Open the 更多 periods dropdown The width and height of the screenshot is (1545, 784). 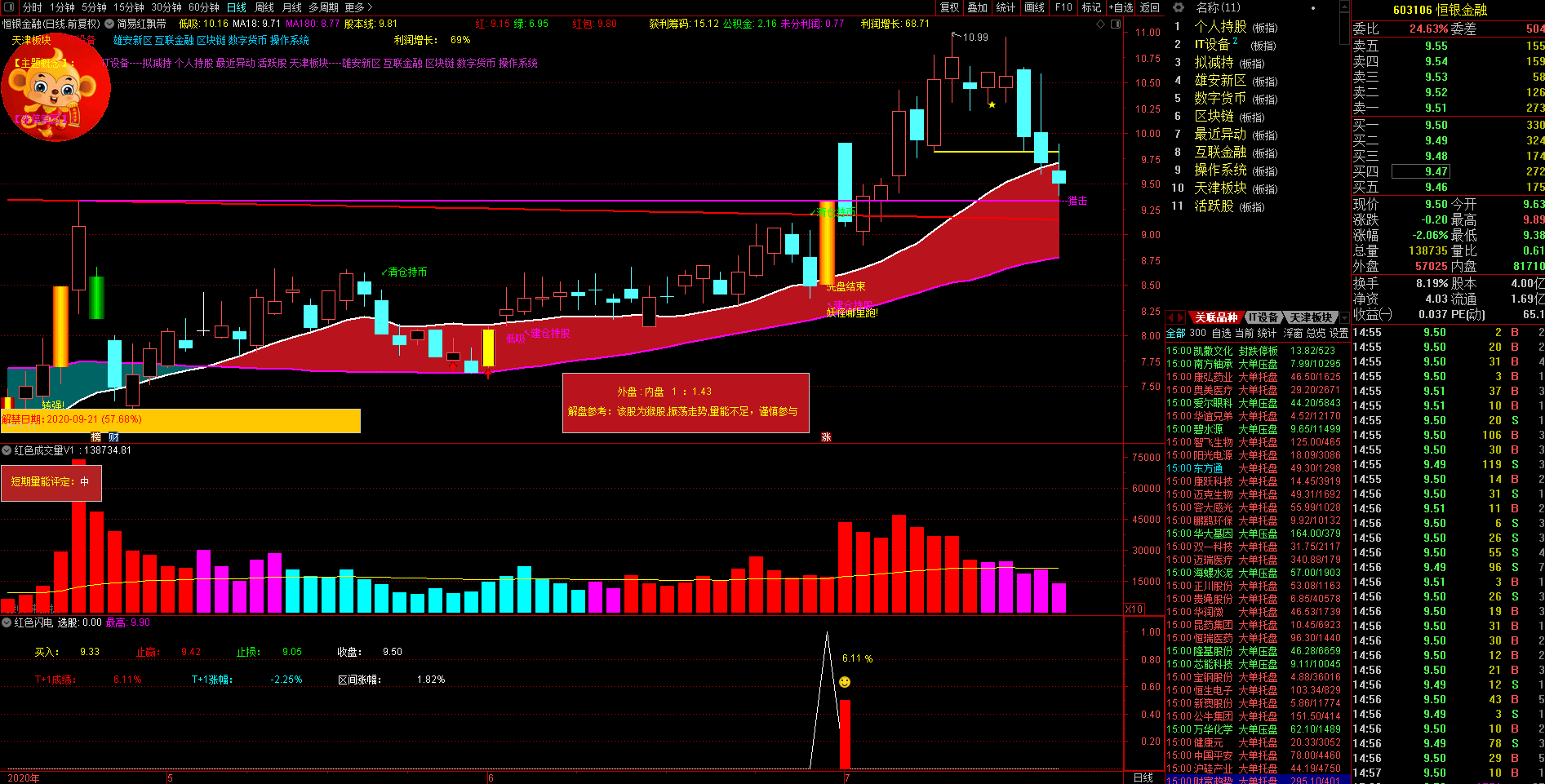click(358, 7)
